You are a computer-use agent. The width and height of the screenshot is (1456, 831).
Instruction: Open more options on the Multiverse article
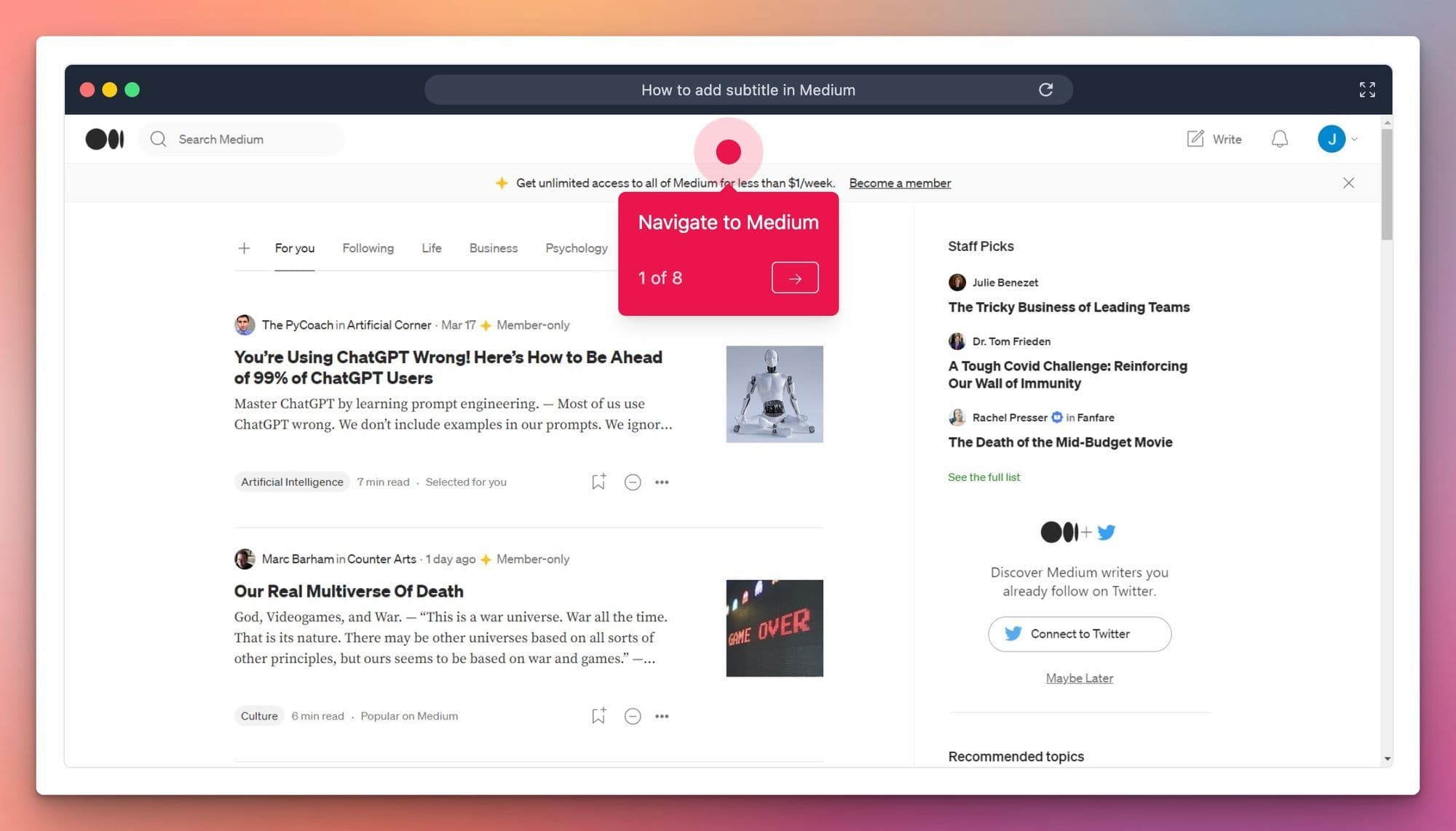[x=662, y=716]
